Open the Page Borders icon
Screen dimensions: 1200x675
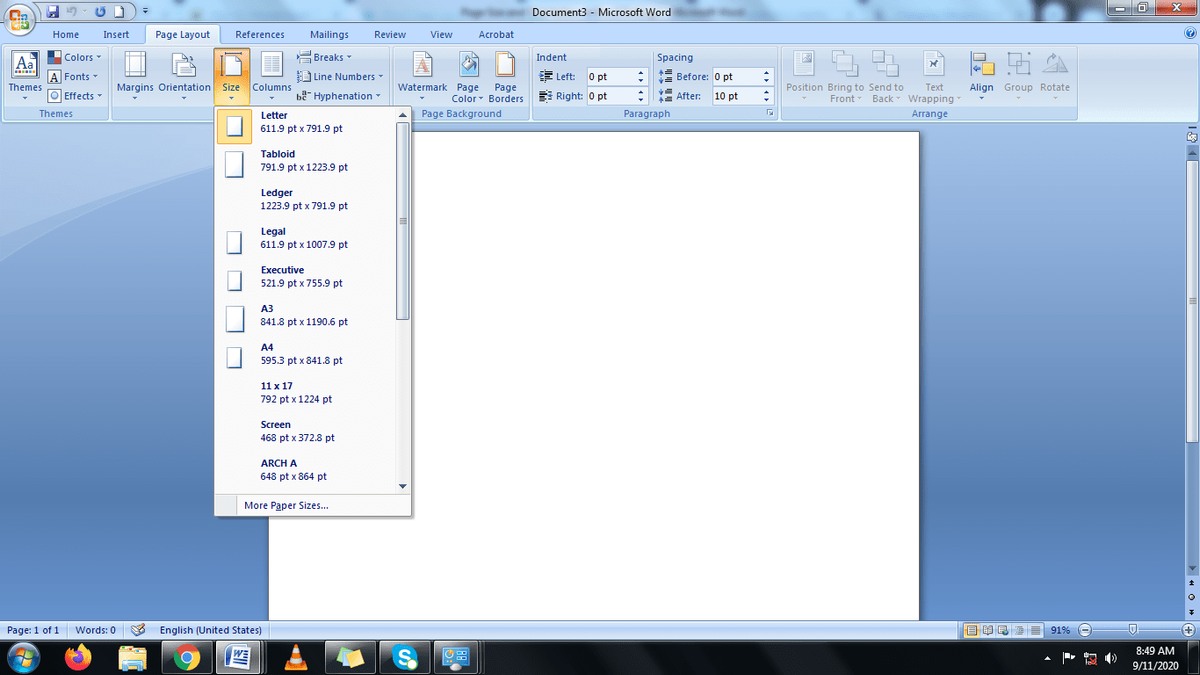click(506, 75)
